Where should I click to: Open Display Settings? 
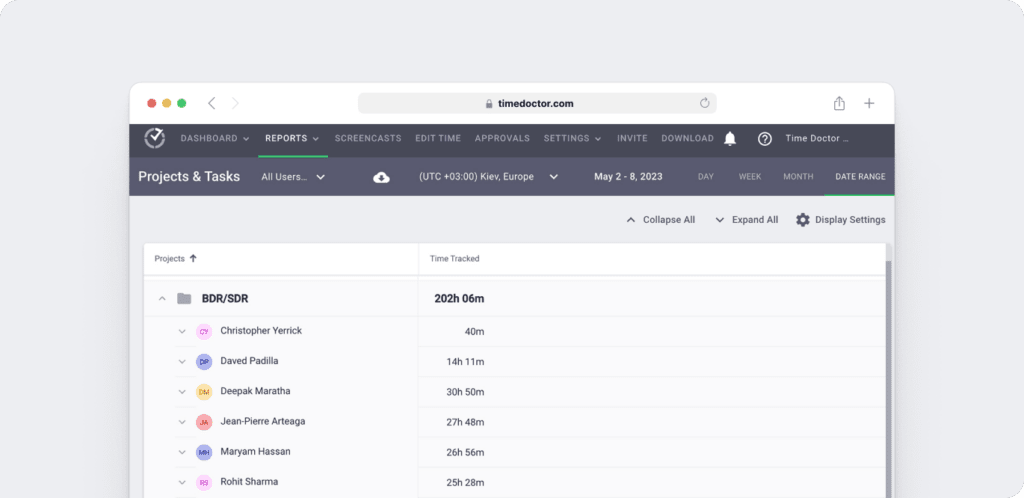pyautogui.click(x=840, y=220)
